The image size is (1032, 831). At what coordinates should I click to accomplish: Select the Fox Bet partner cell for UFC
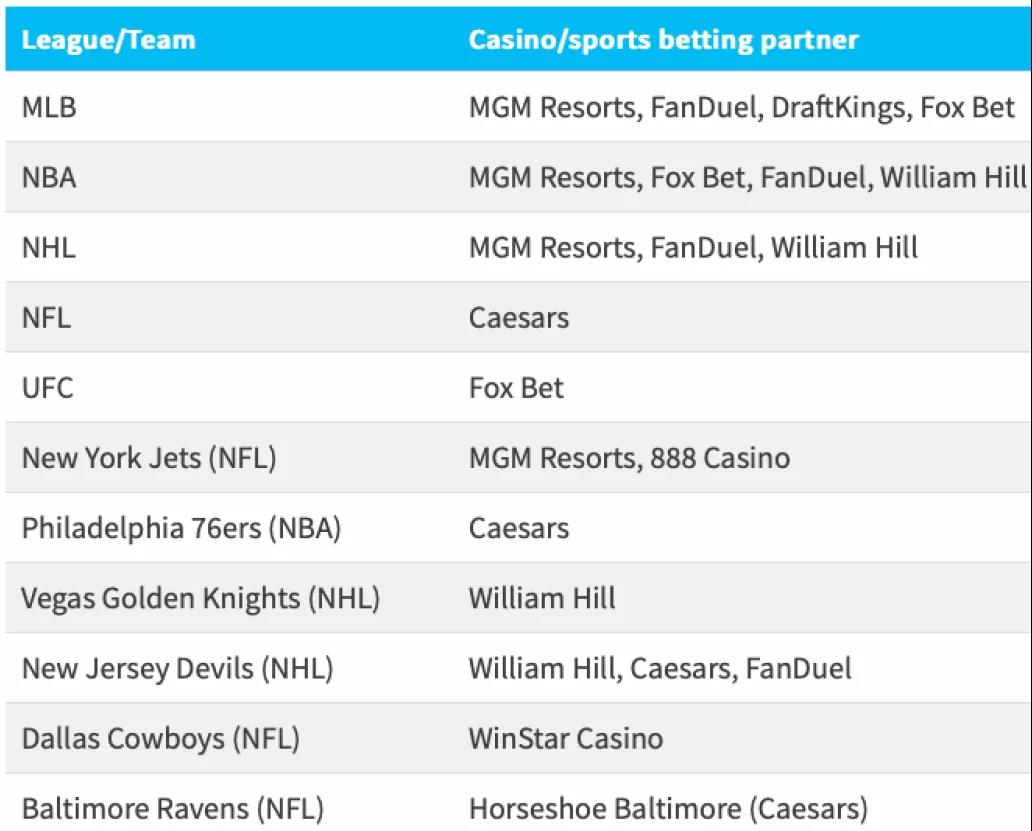point(516,388)
